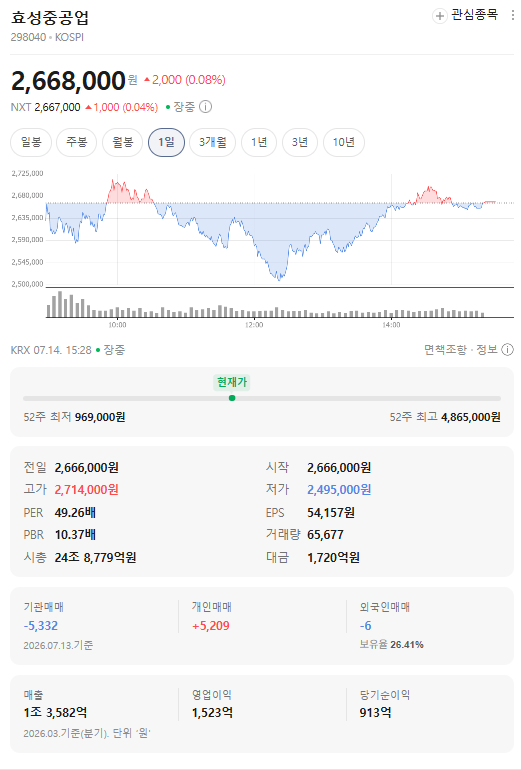Click the 거래량 65,677 value
The height and width of the screenshot is (770, 521).
point(326,535)
